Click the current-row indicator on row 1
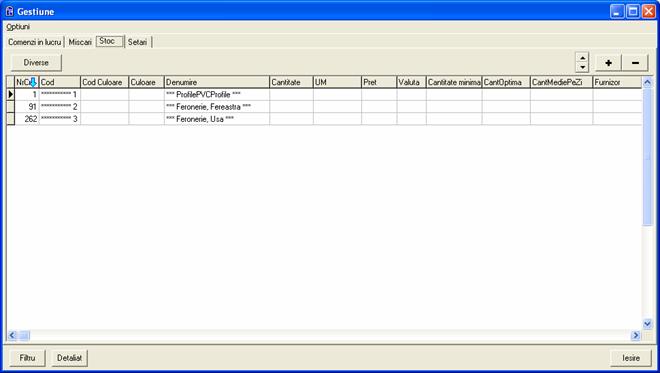Image resolution: width=660 pixels, height=373 pixels. (11, 94)
